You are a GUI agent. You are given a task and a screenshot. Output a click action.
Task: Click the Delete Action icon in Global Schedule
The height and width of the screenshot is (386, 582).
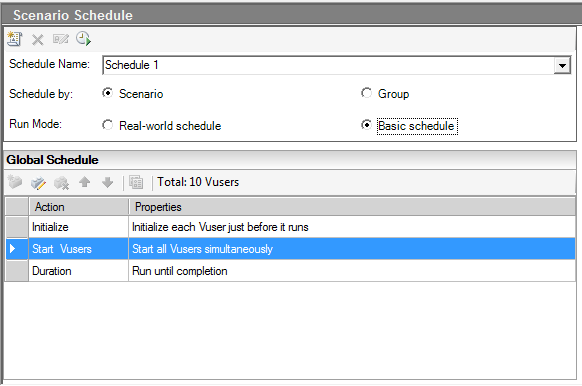tap(61, 183)
